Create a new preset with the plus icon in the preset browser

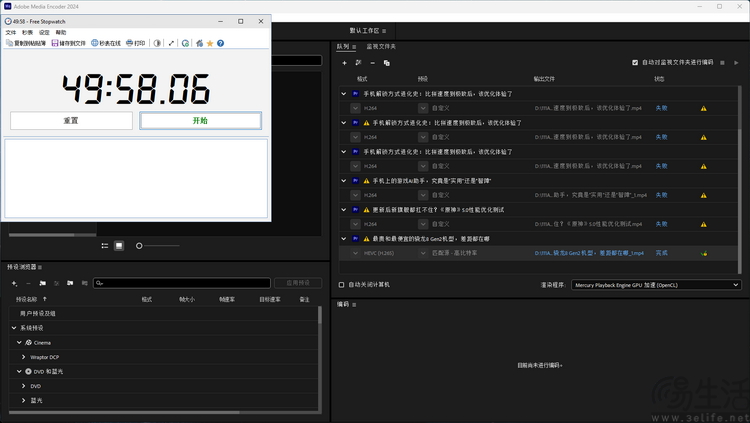[x=14, y=283]
